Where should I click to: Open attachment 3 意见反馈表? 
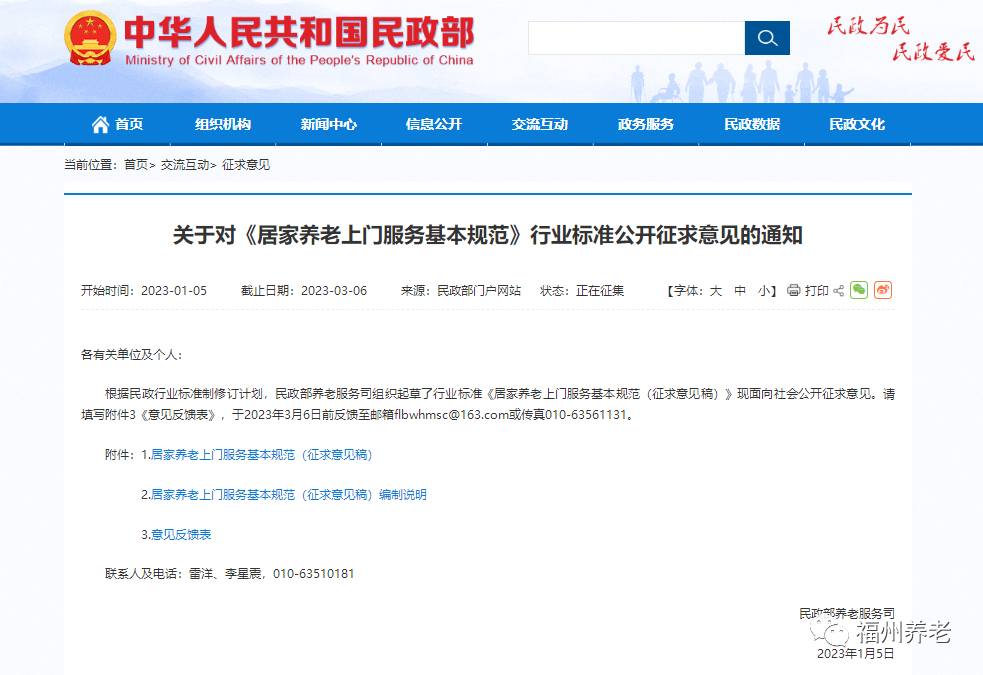(181, 535)
